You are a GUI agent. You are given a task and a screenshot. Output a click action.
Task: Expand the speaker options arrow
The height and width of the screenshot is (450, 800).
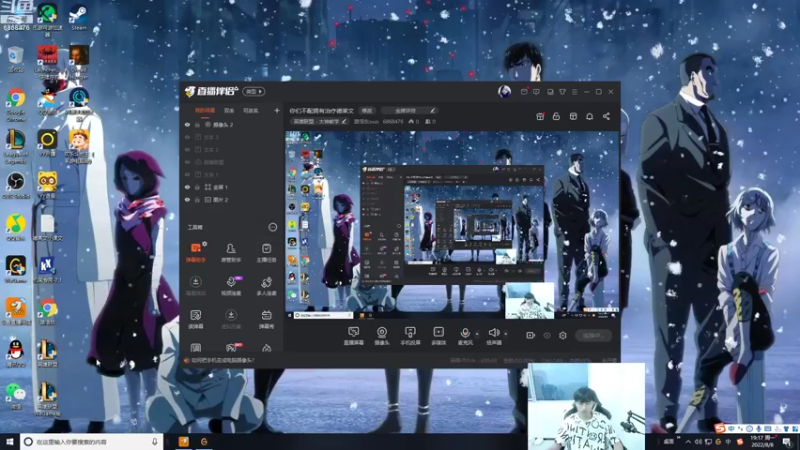coord(506,334)
